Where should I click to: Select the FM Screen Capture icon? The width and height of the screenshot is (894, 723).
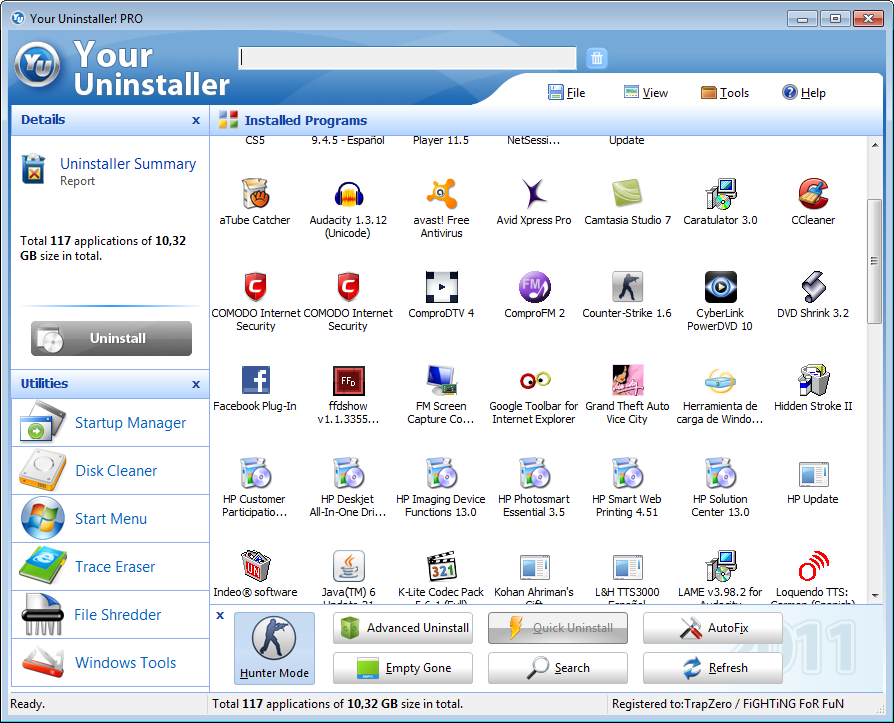[x=441, y=380]
